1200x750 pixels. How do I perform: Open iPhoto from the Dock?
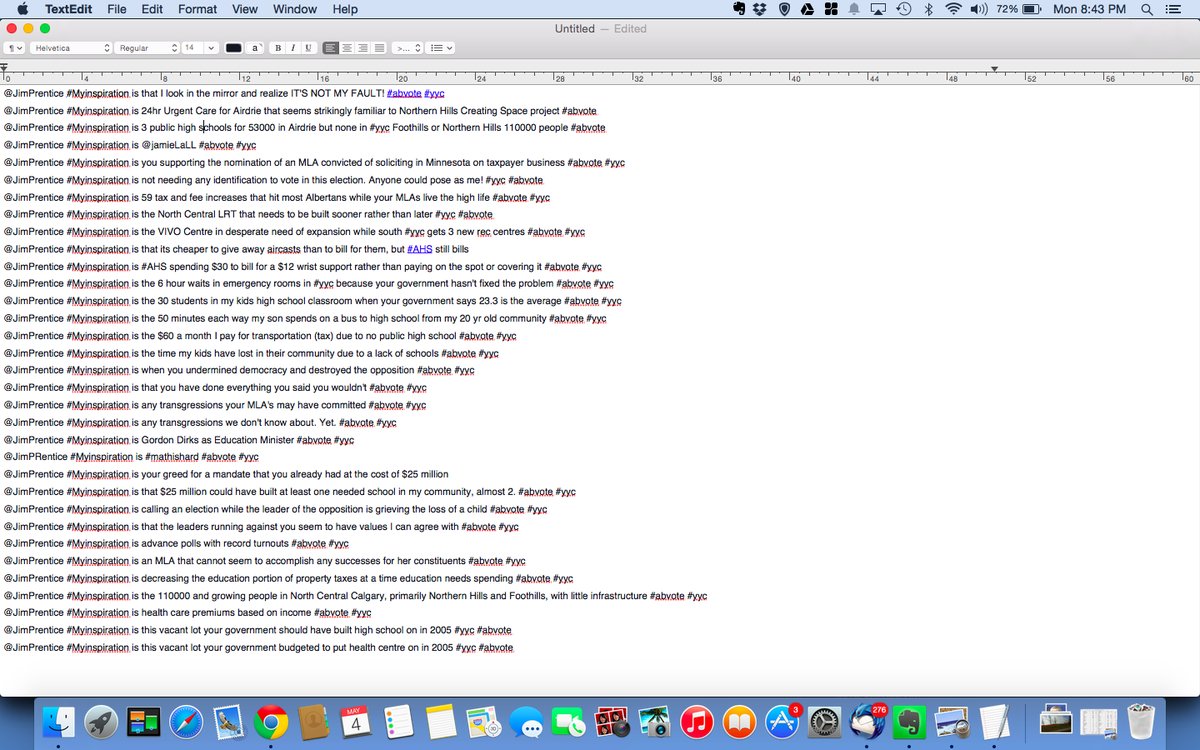click(653, 722)
